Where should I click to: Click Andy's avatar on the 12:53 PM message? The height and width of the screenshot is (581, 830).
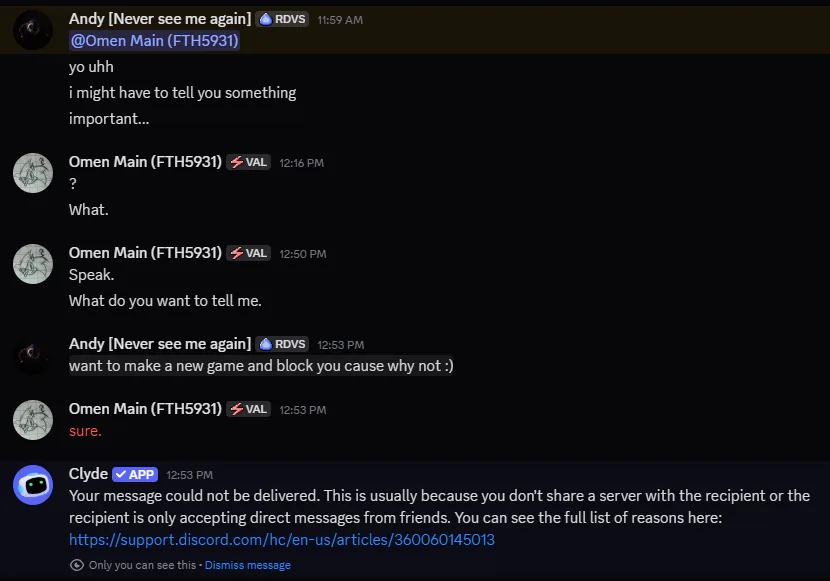(33, 354)
